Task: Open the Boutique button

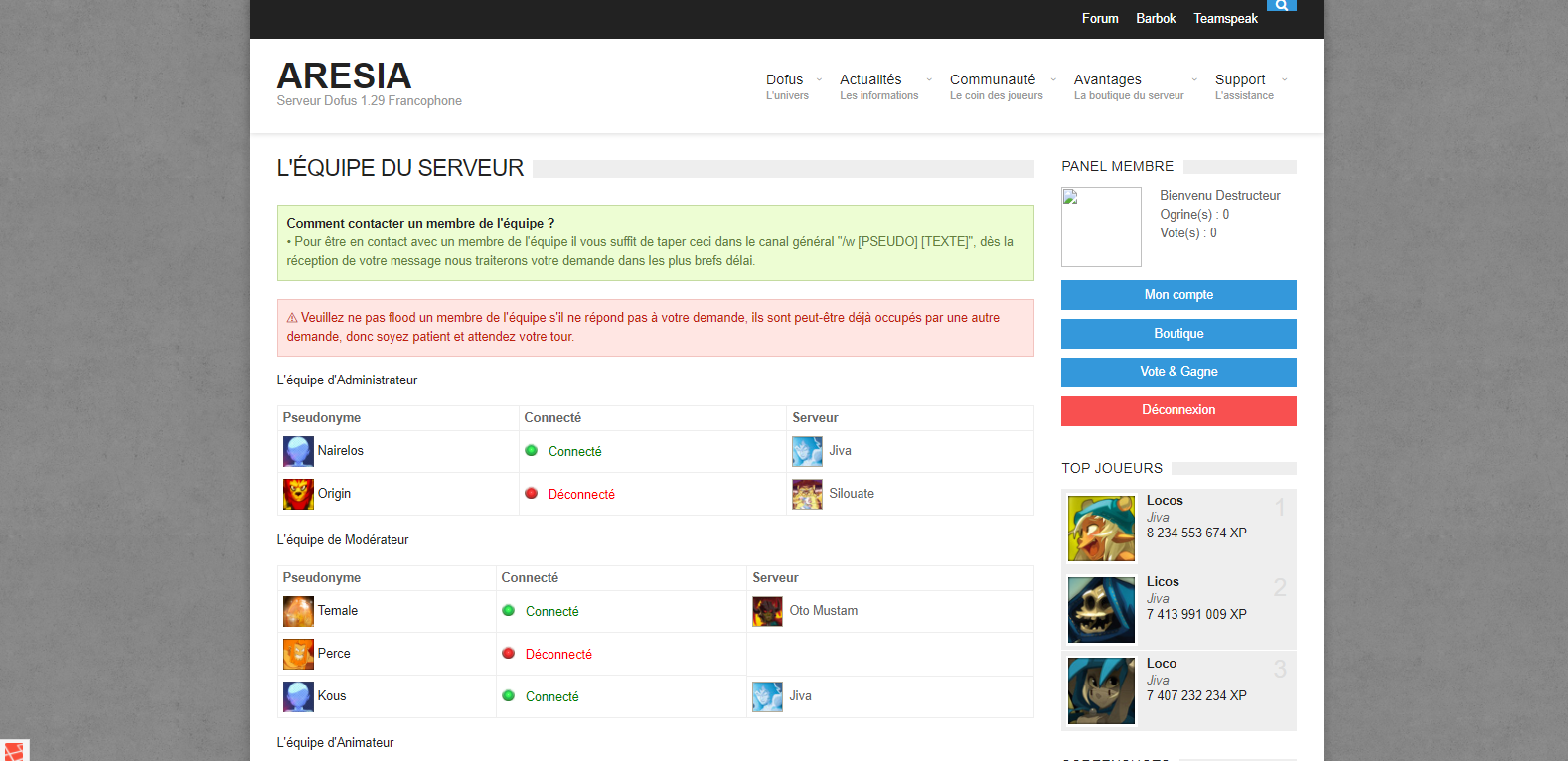Action: 1178,334
